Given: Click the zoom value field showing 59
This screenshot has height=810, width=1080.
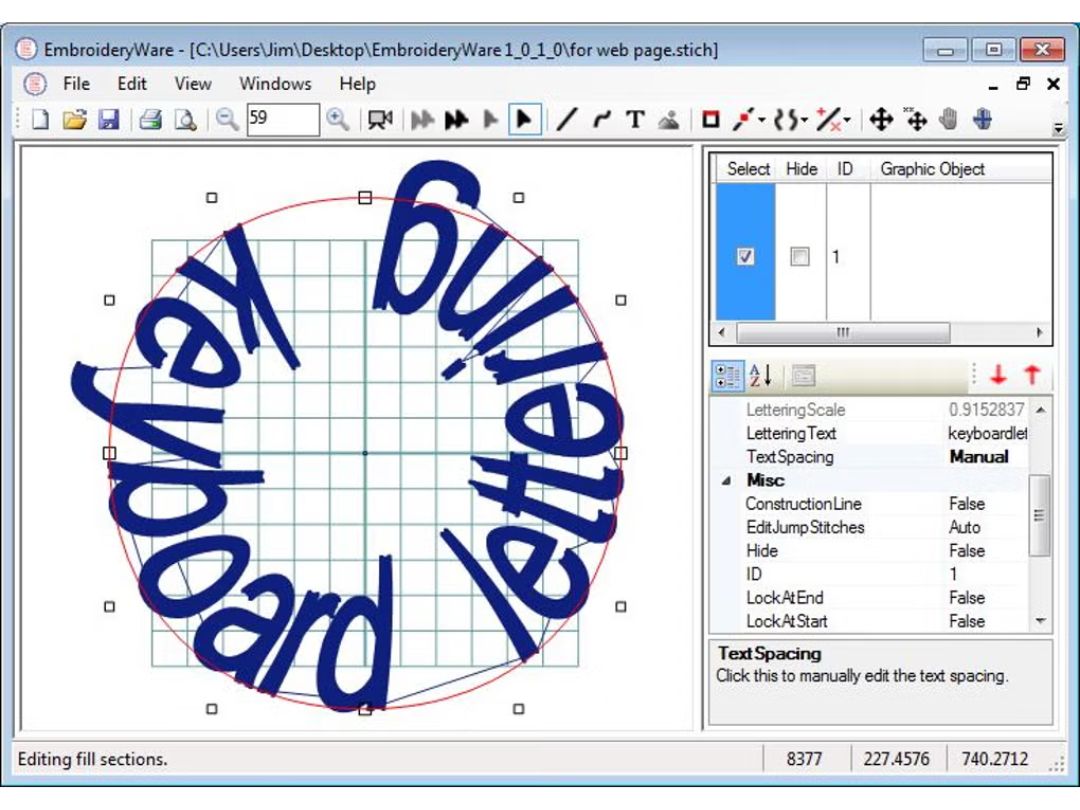Looking at the screenshot, I should click(x=283, y=119).
